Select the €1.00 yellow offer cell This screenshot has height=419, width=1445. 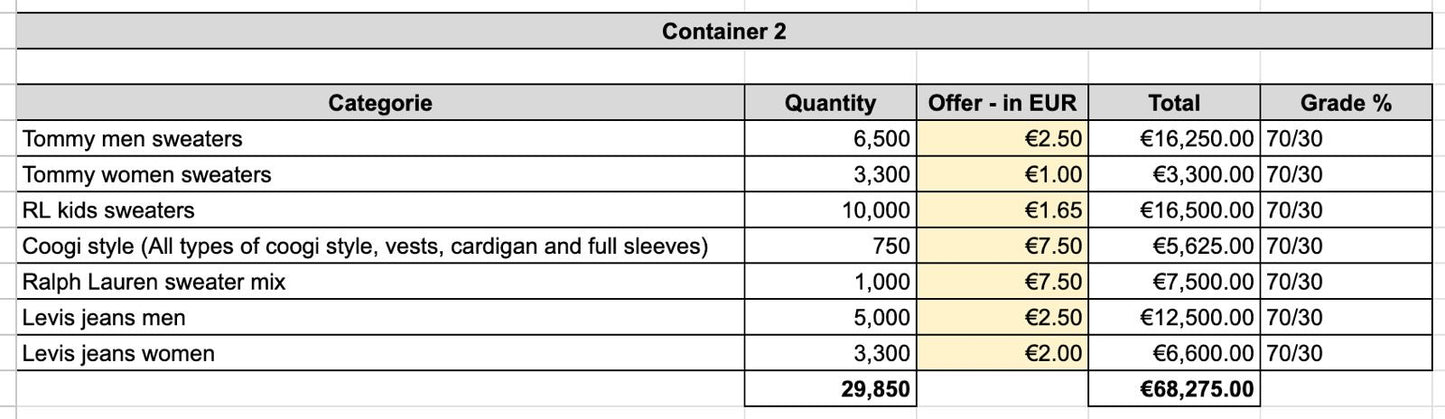coord(1002,174)
